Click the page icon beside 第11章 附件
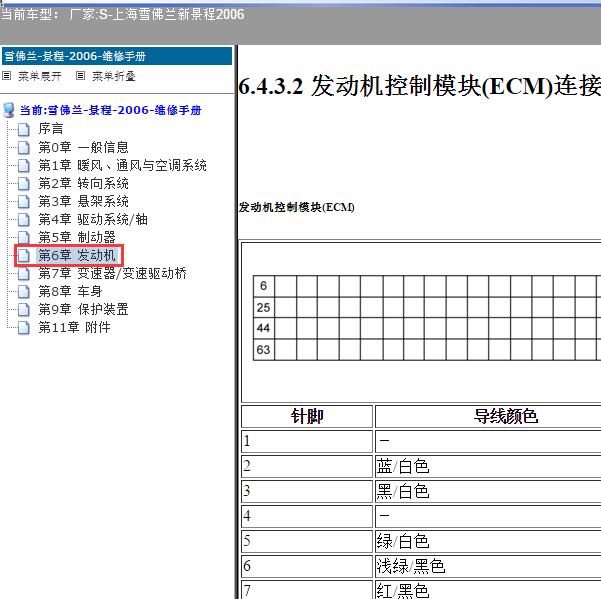 tap(24, 328)
